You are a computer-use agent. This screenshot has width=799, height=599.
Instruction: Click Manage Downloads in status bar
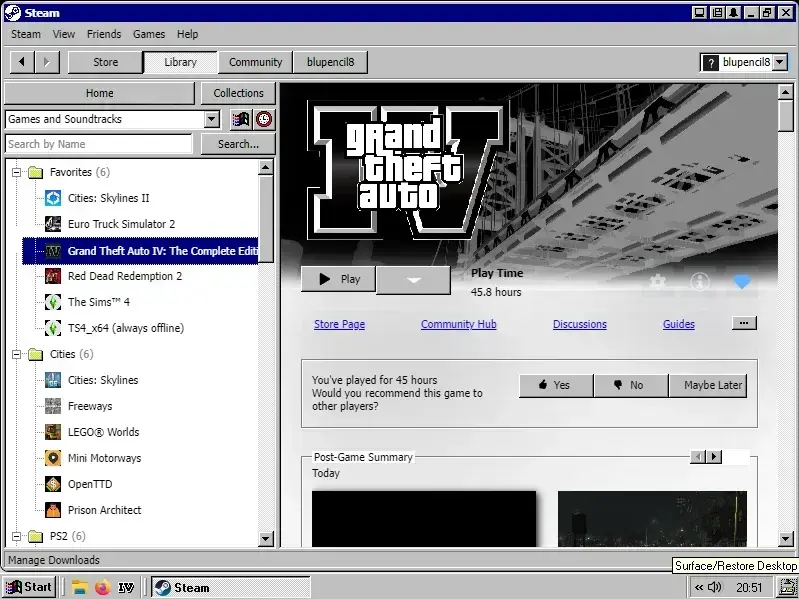click(54, 560)
